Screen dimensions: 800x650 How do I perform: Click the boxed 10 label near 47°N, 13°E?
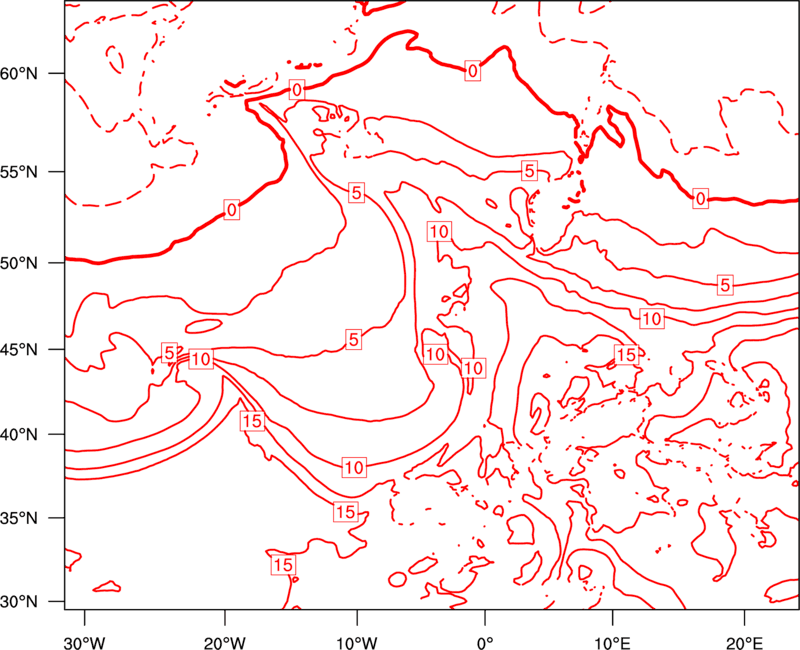pos(652,319)
